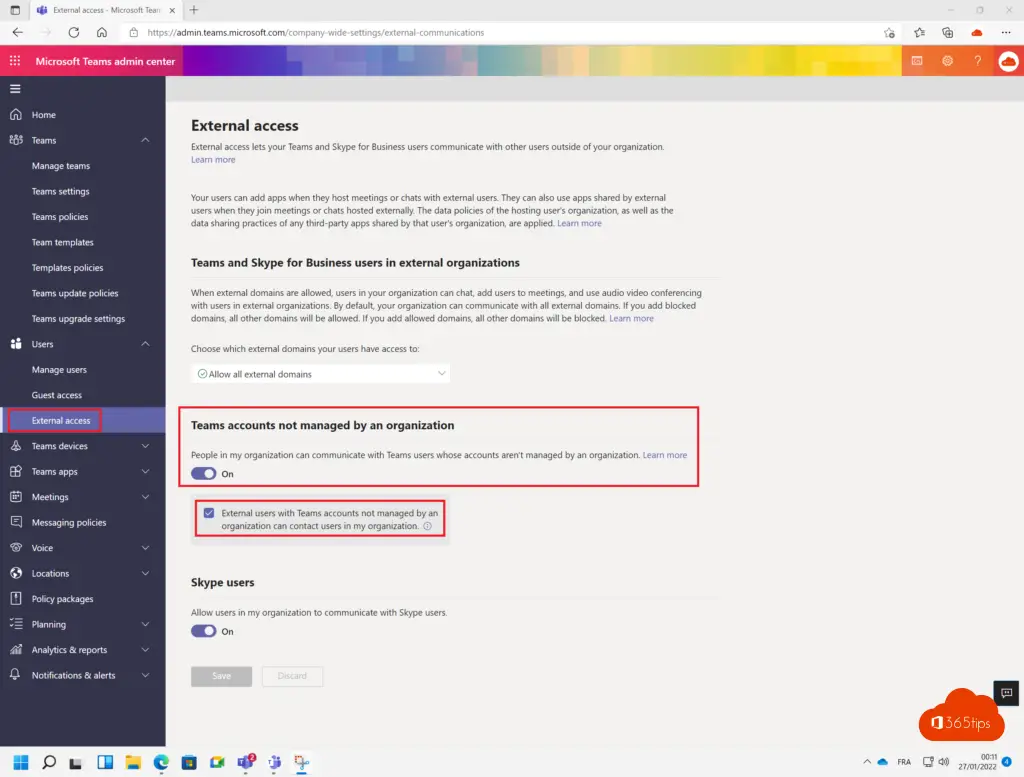
Task: Open browser collections
Action: (948, 33)
